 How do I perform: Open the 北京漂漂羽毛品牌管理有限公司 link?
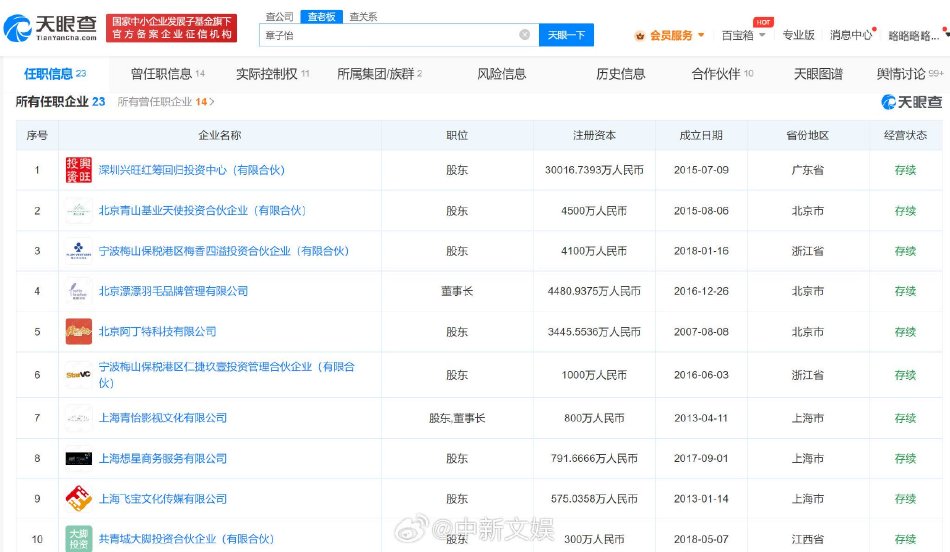(173, 291)
